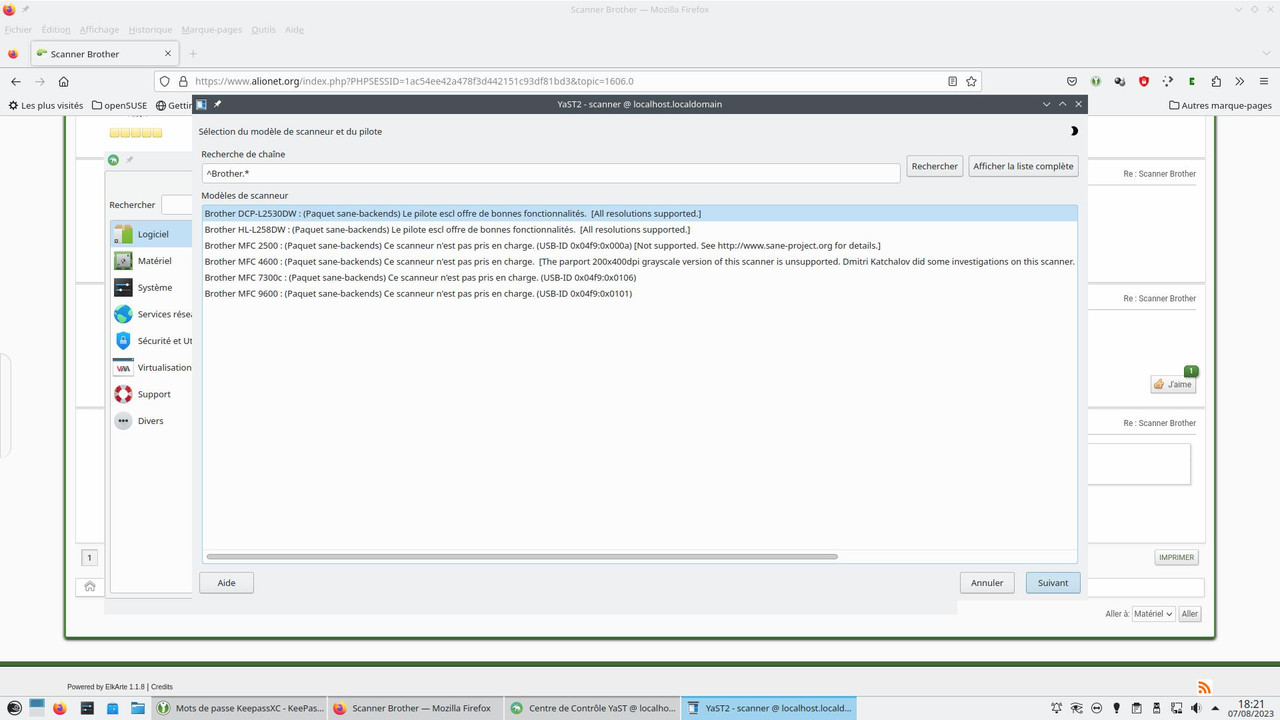Click IMPRIMER button on forum page
1280x720 pixels.
[1176, 557]
